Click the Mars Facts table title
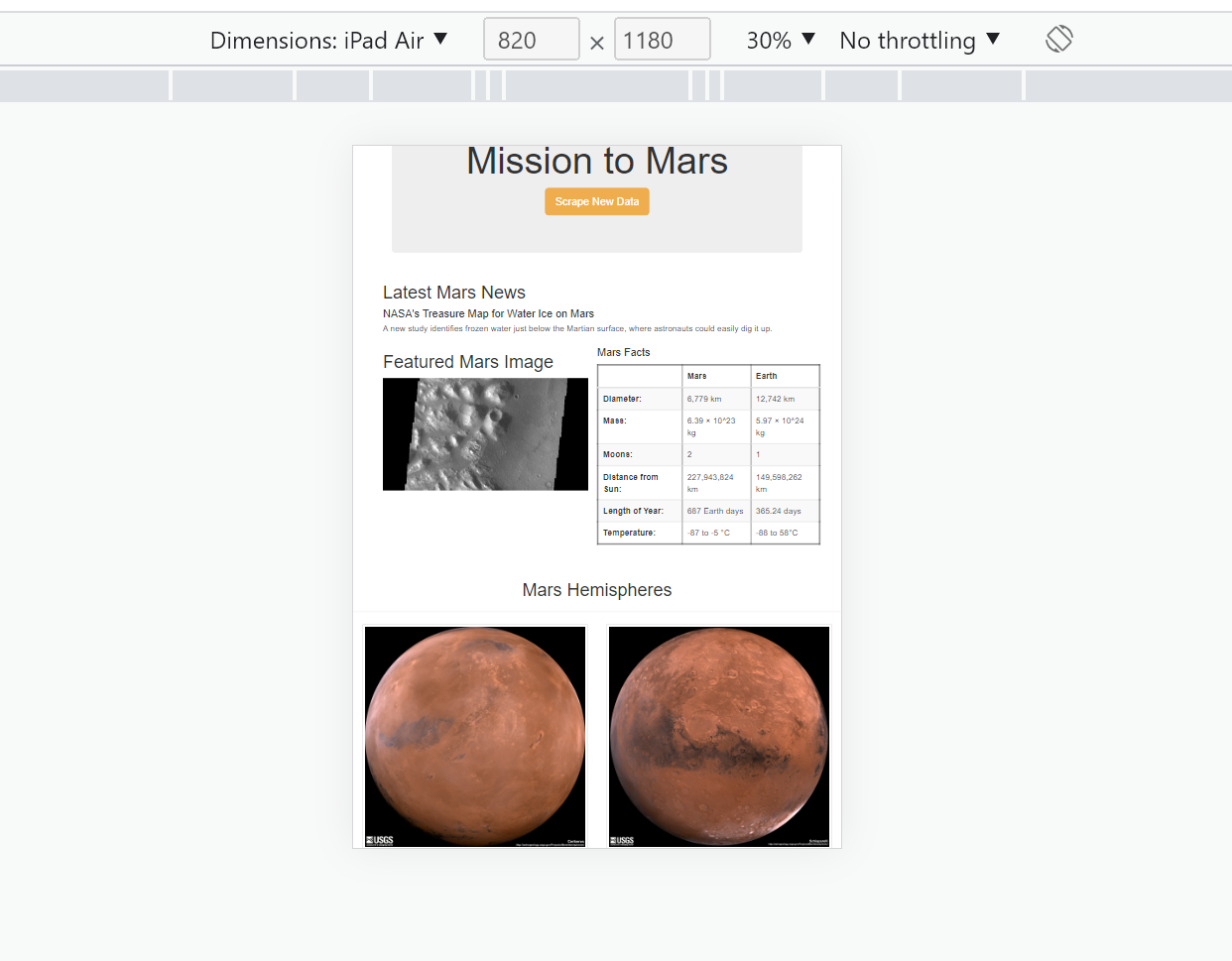1232x961 pixels. (624, 352)
